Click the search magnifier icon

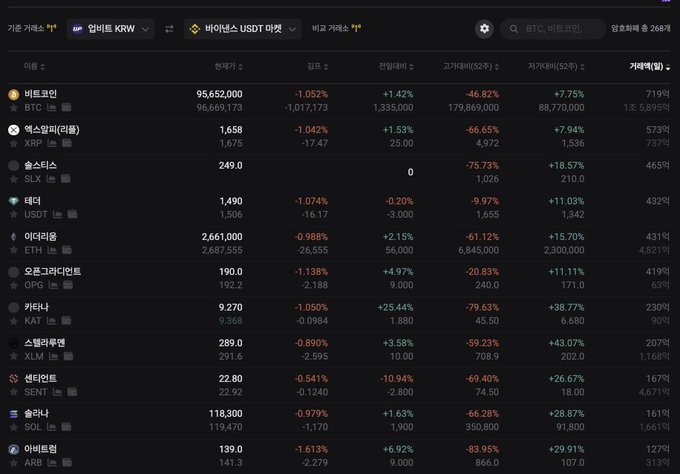514,29
